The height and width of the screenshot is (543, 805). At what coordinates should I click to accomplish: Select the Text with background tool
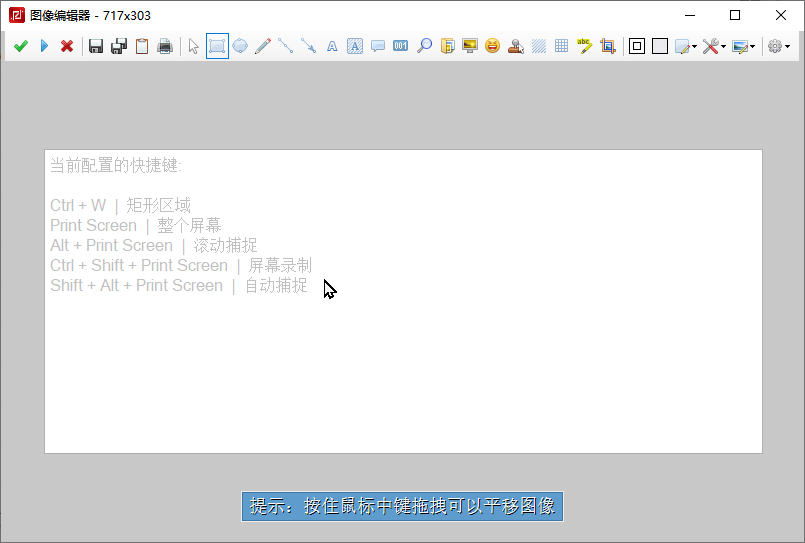click(x=355, y=46)
